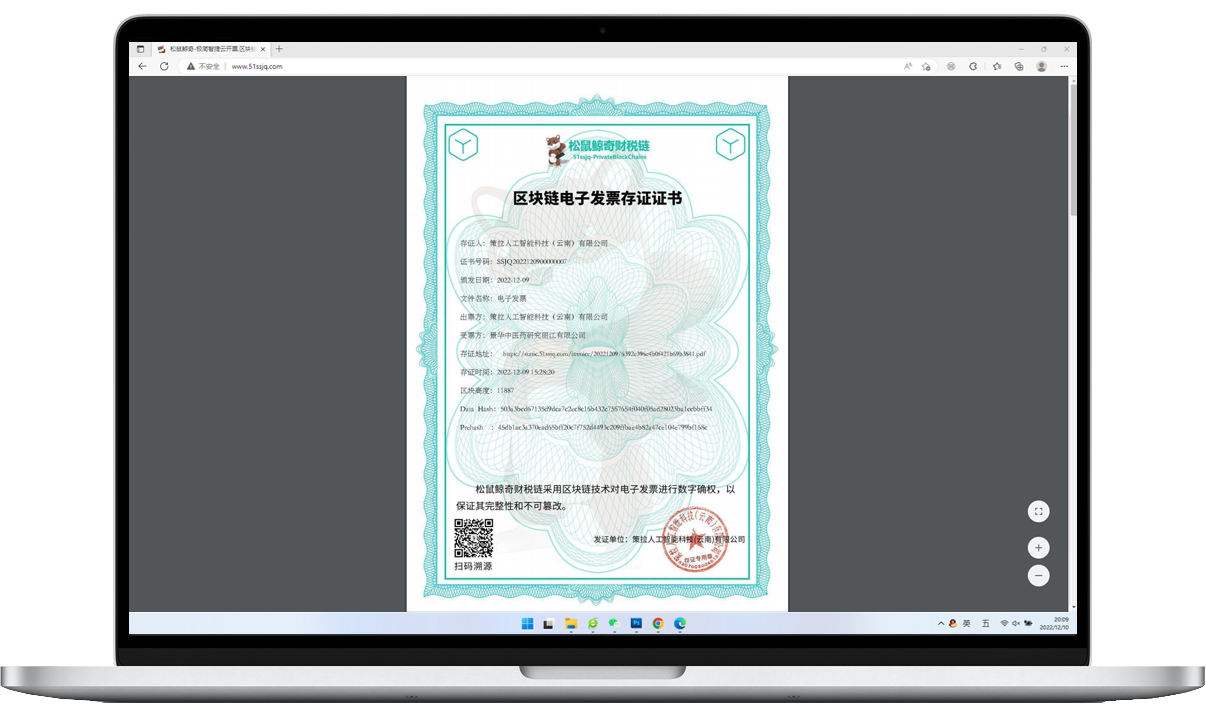Click the 颁发日期 value 2022-12-09
This screenshot has height=707, width=1206.
(513, 280)
